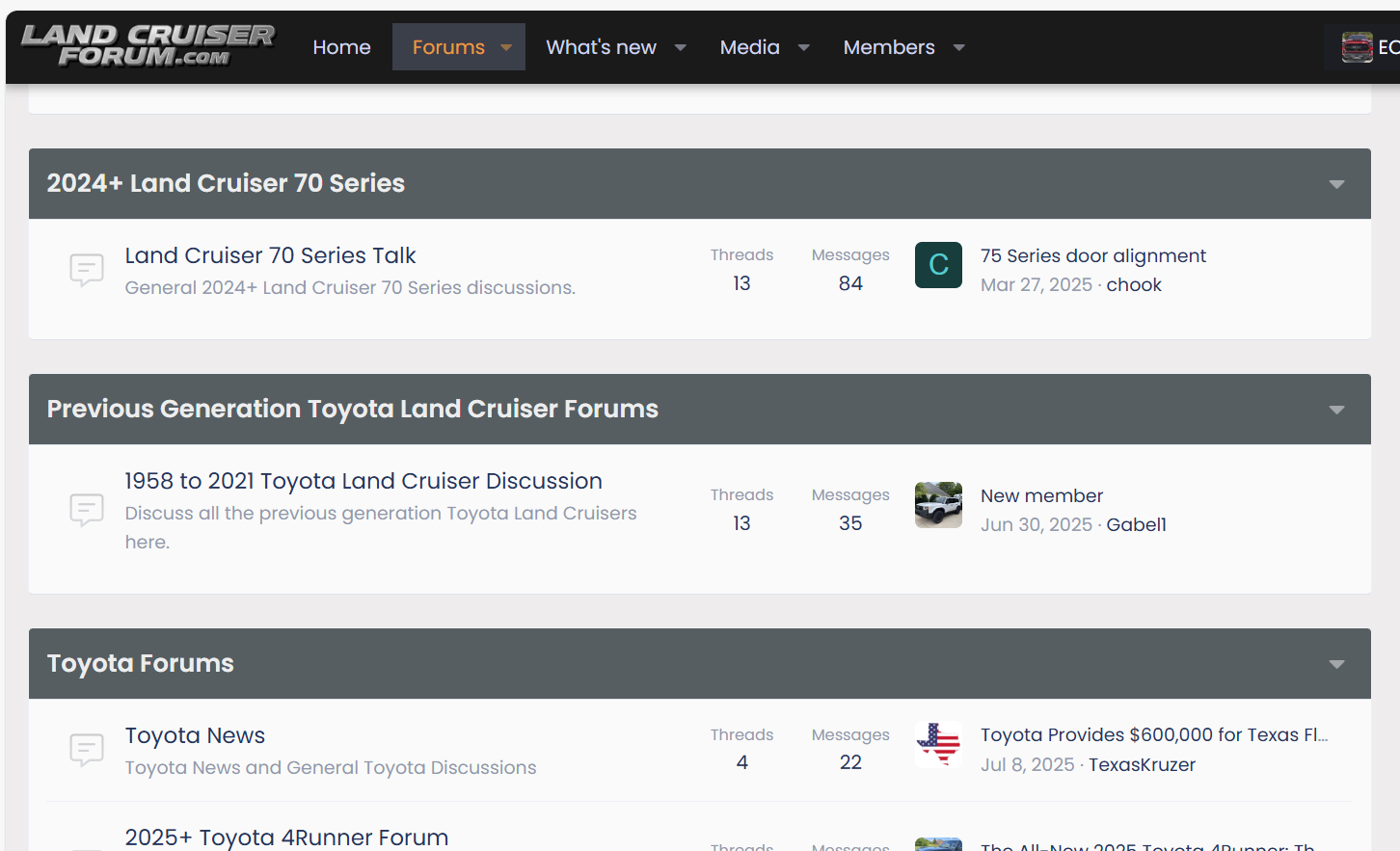Click the message count 22
This screenshot has height=851, width=1400.
pos(850,762)
